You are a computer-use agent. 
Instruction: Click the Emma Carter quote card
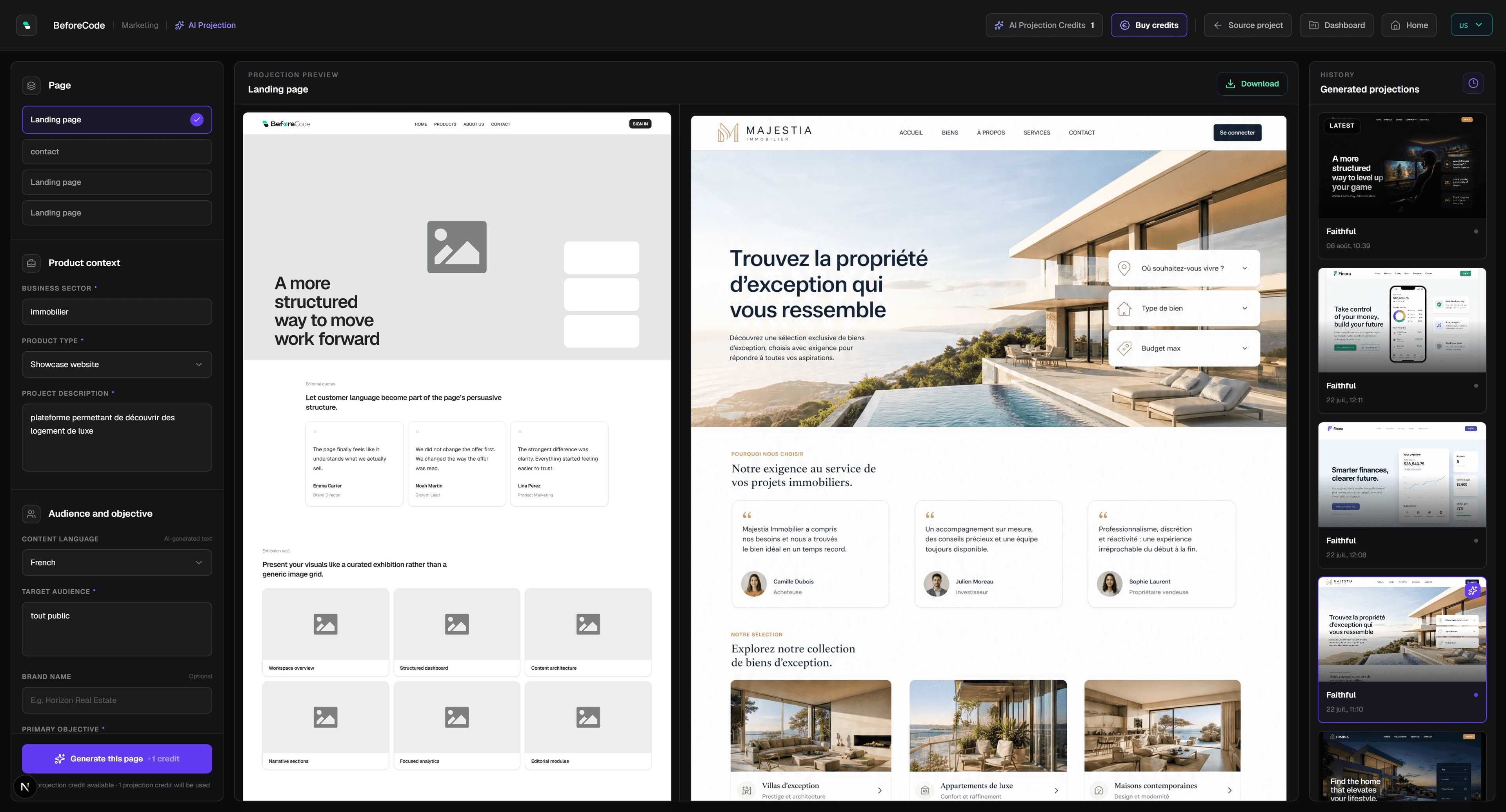(354, 463)
